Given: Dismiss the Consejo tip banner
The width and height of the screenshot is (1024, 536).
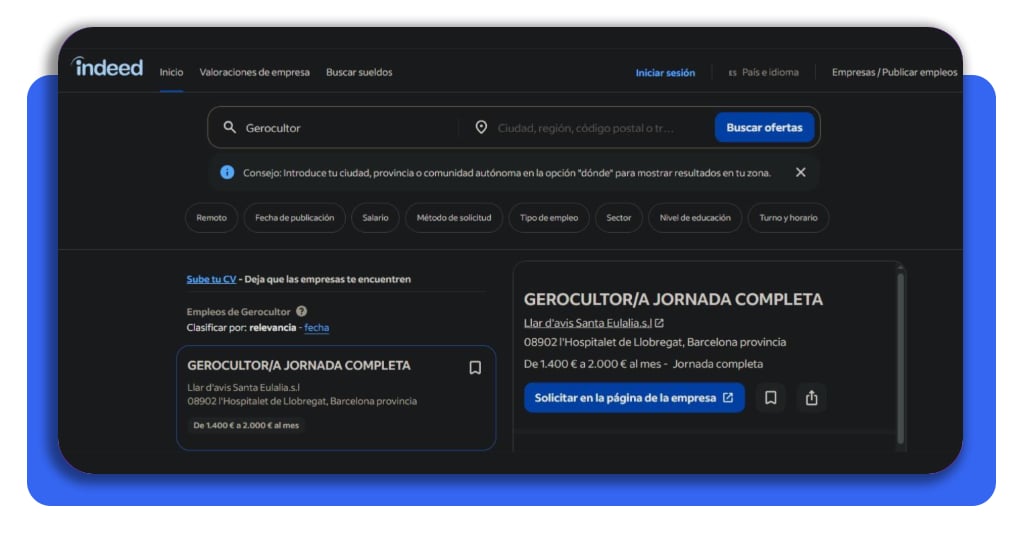Looking at the screenshot, I should (801, 172).
